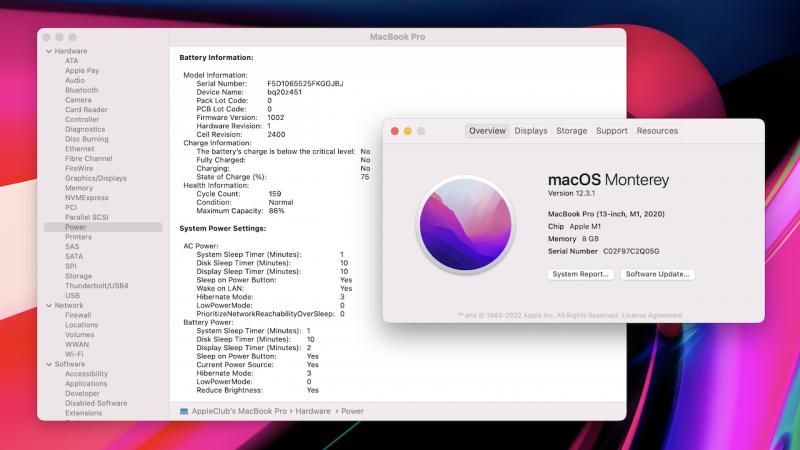Close the About This Mac window
Screen dimensions: 800x450
394,131
